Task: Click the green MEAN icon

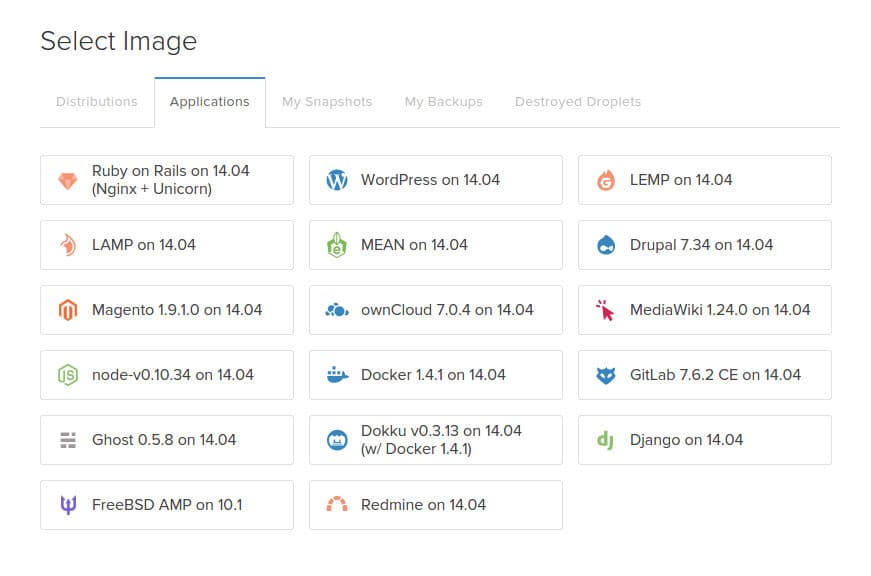Action: pyautogui.click(x=337, y=245)
